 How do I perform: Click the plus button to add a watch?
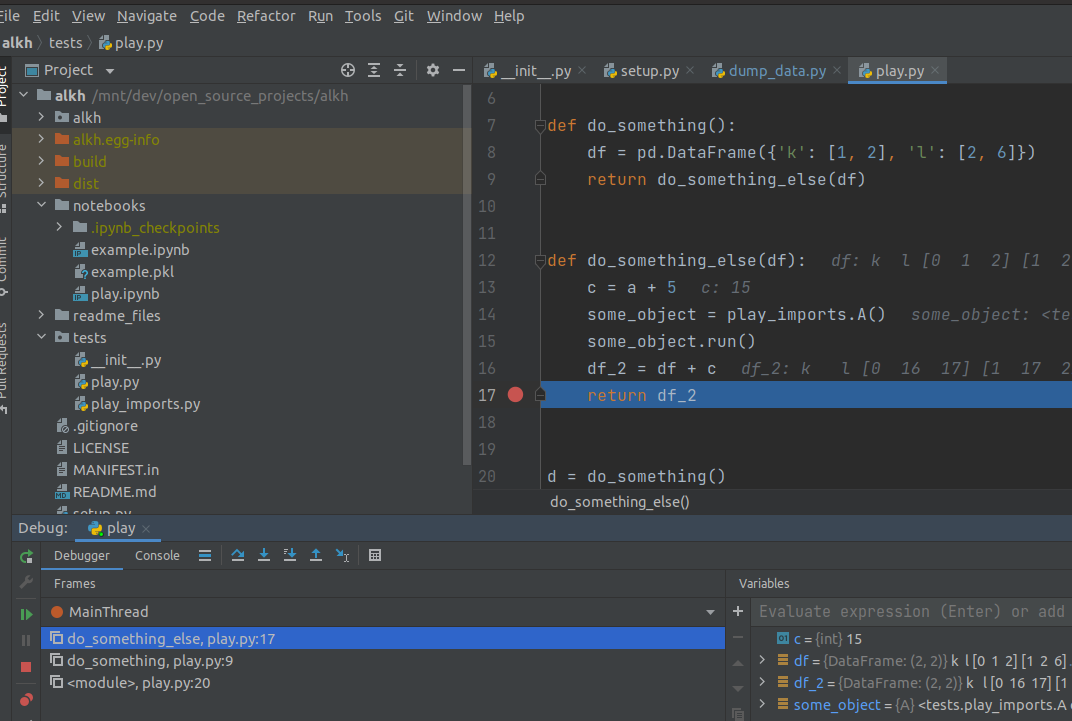pyautogui.click(x=737, y=611)
